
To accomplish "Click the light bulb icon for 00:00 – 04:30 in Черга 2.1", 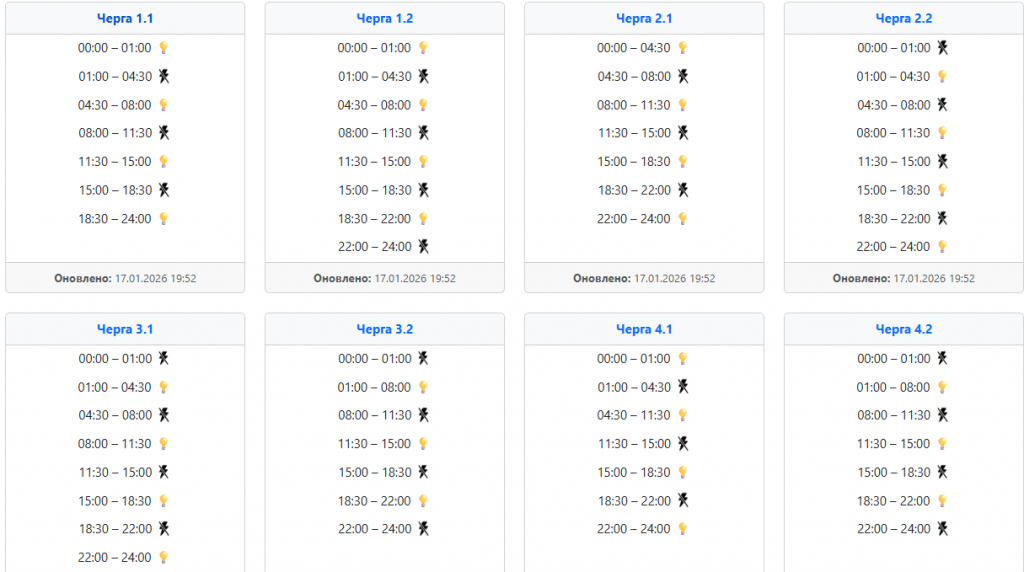I will click(x=683, y=48).
